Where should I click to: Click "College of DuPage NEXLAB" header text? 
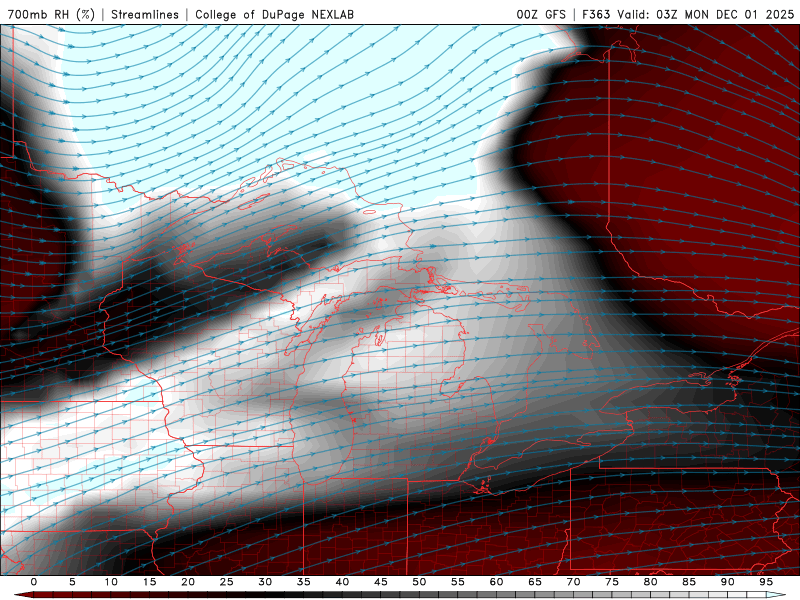pos(274,14)
